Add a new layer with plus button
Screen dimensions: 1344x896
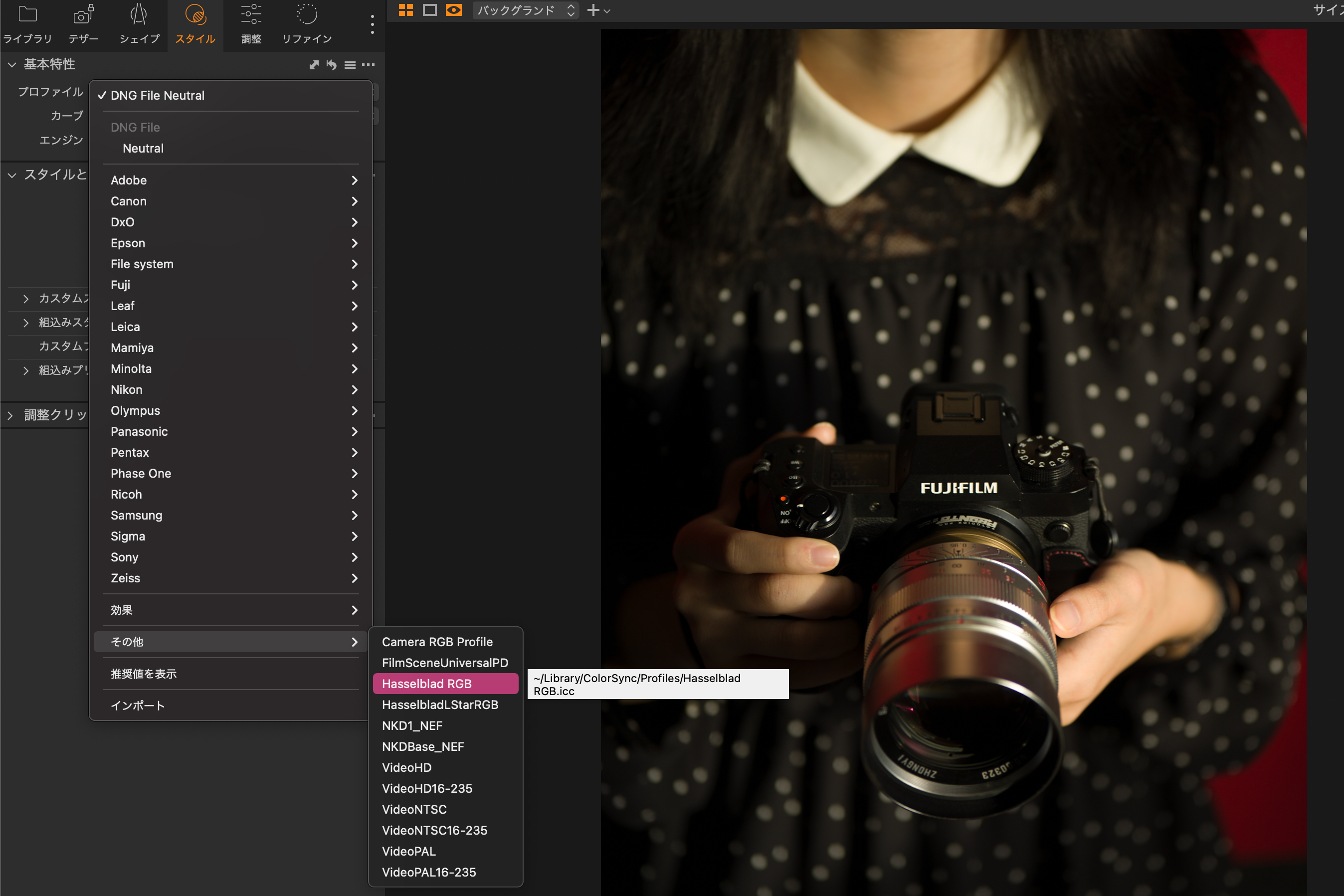[593, 10]
